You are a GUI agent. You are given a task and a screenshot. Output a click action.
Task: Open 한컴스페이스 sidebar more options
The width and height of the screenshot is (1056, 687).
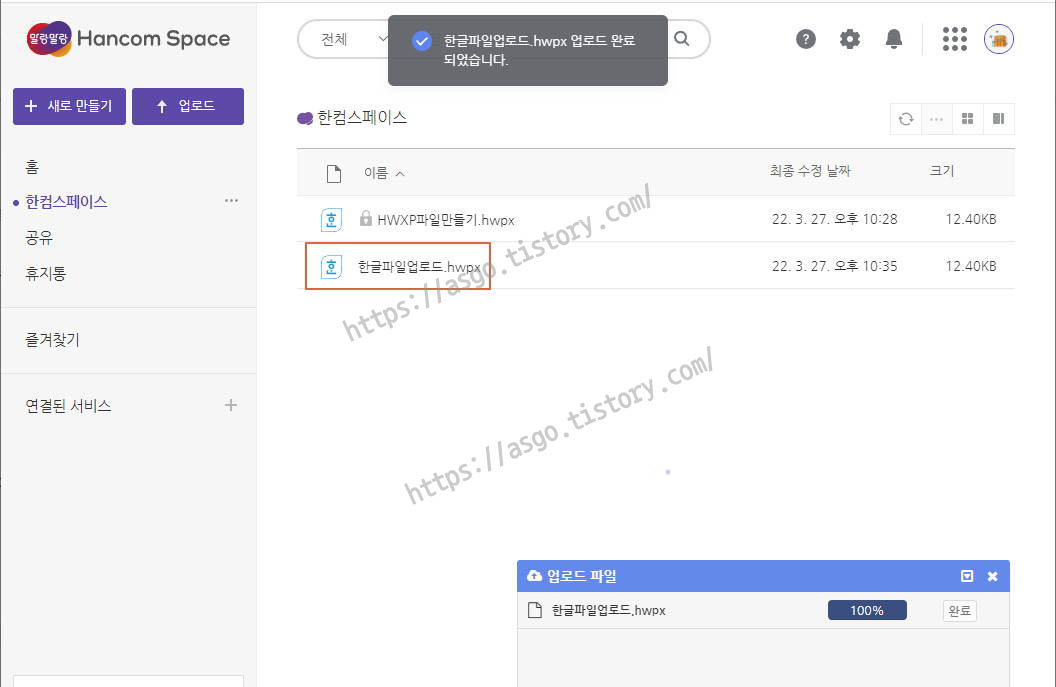click(231, 201)
